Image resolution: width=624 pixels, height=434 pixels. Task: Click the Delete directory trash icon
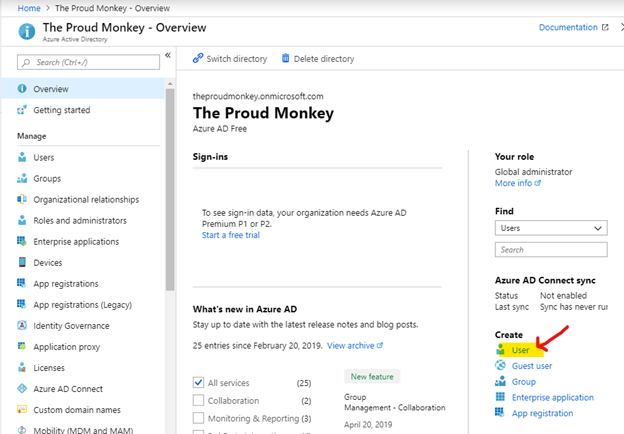pos(285,58)
